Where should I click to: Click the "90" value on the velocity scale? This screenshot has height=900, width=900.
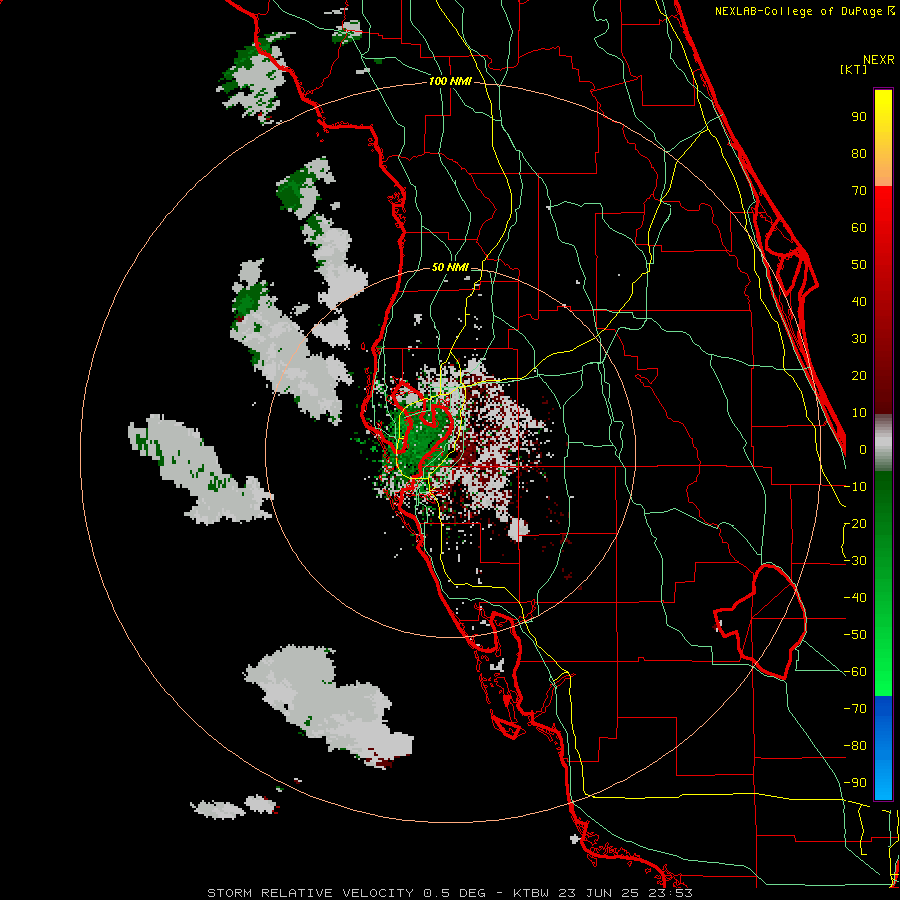859,117
